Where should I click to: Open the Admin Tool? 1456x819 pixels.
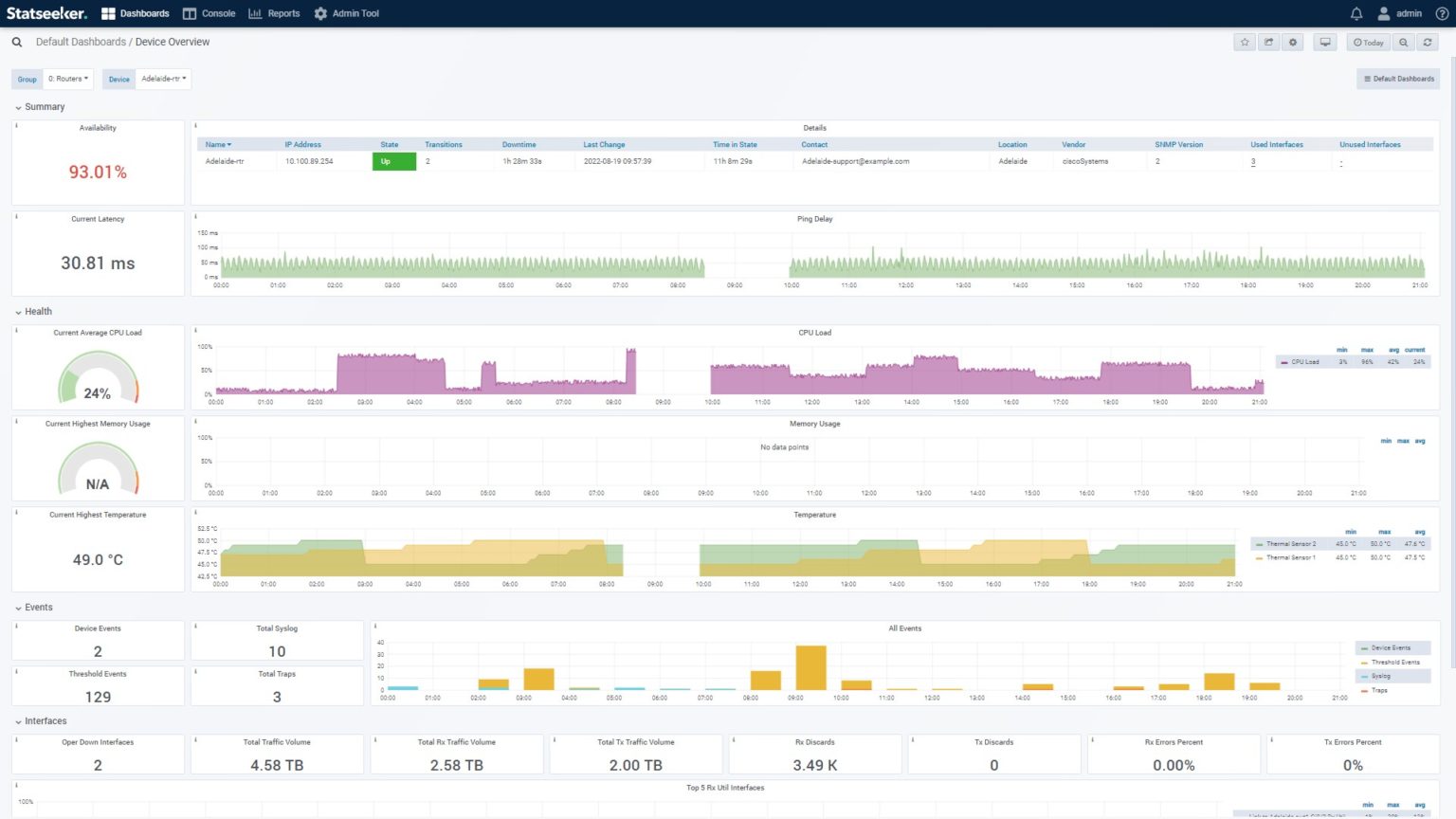[346, 13]
